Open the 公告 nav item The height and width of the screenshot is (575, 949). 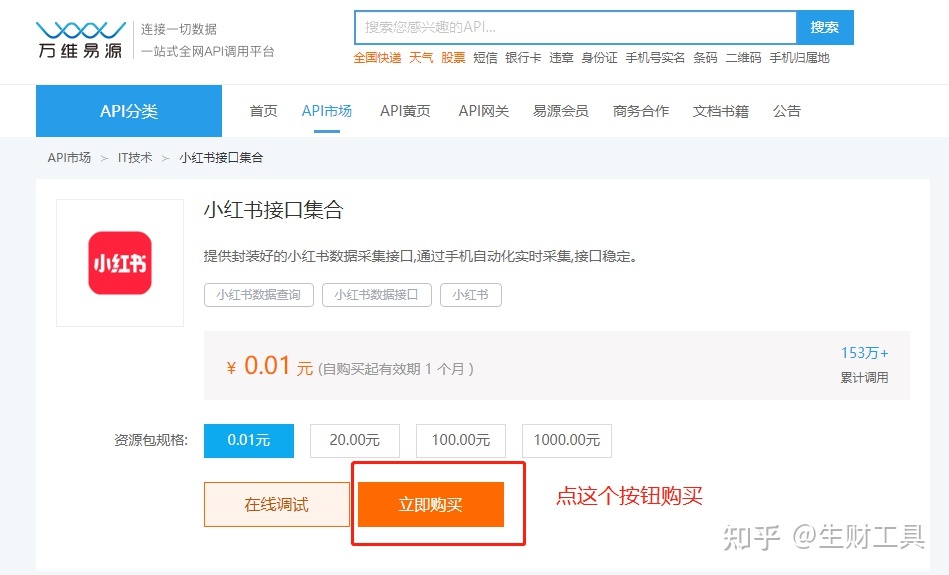(787, 111)
